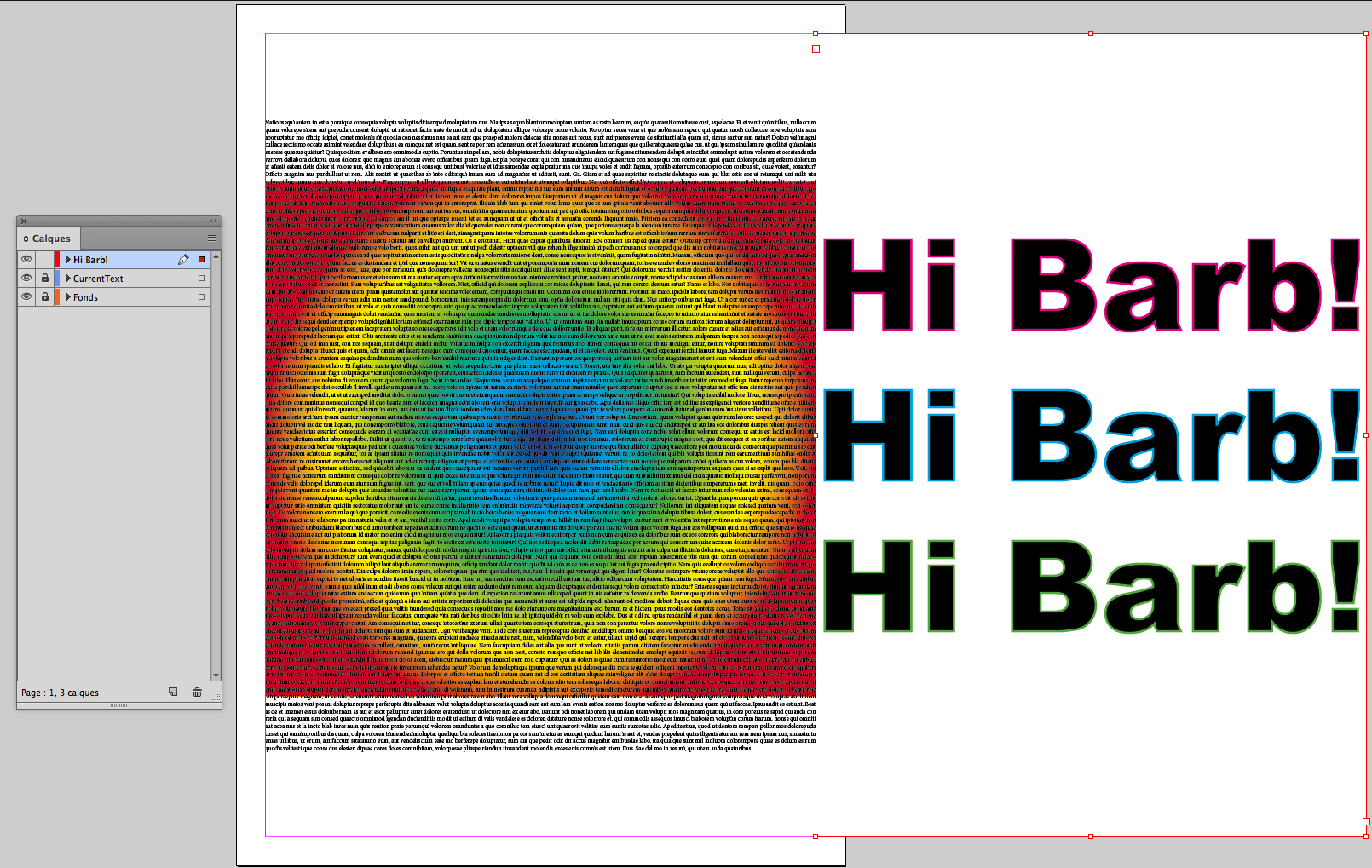Lock the Hi Barb! layer via empty lock box
This screenshot has height=868, width=1372.
(45, 259)
